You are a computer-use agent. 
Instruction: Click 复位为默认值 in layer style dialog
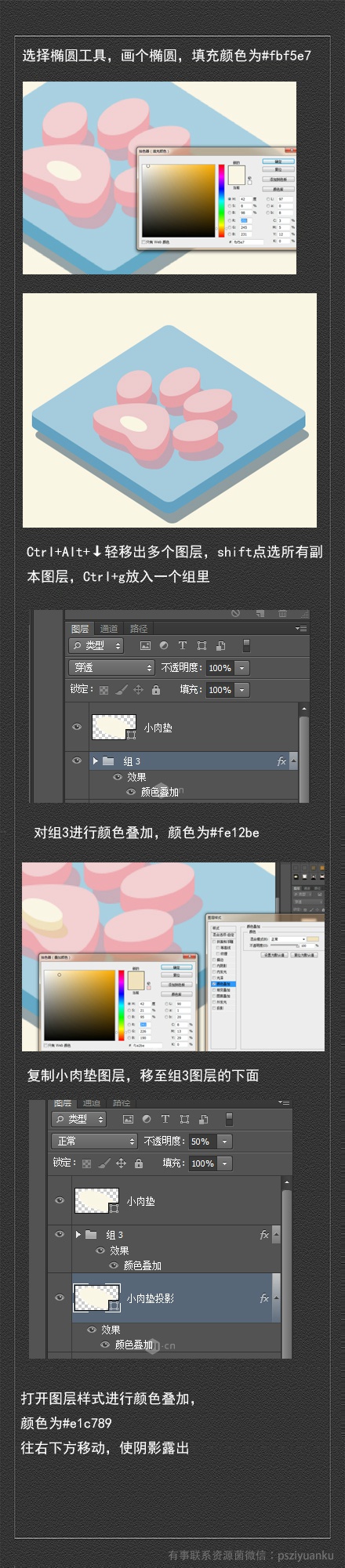(305, 956)
